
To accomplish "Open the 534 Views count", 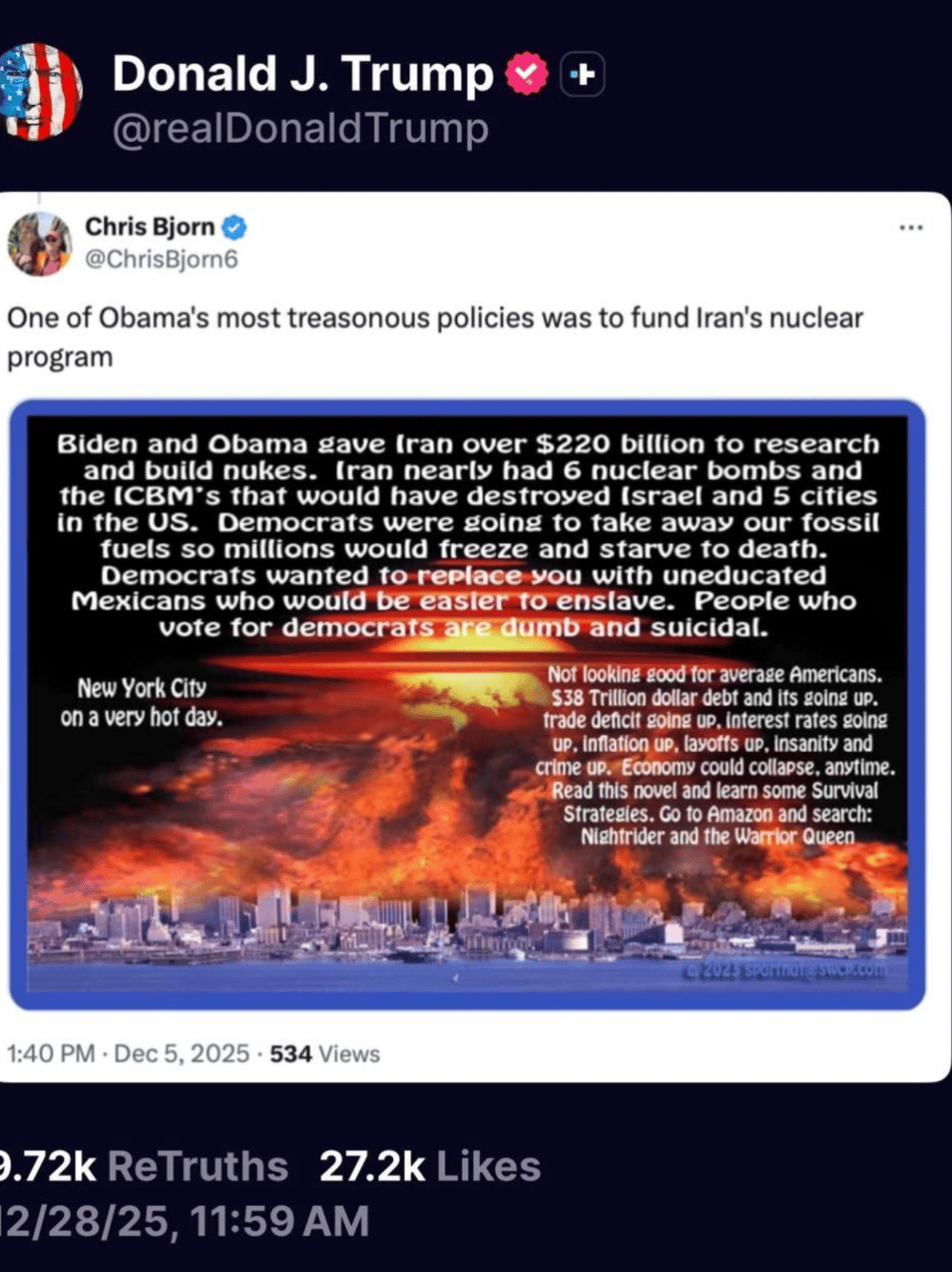I will (325, 1053).
